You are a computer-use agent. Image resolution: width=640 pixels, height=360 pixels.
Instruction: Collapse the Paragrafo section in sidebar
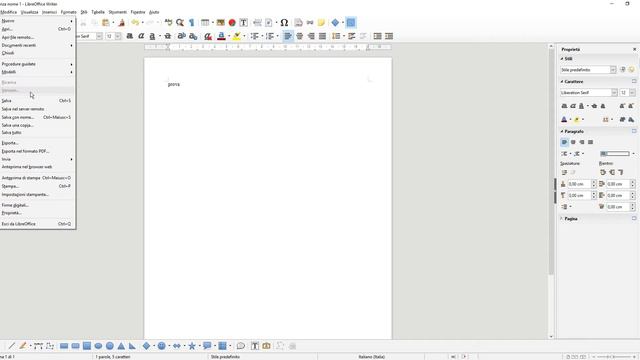click(x=562, y=131)
